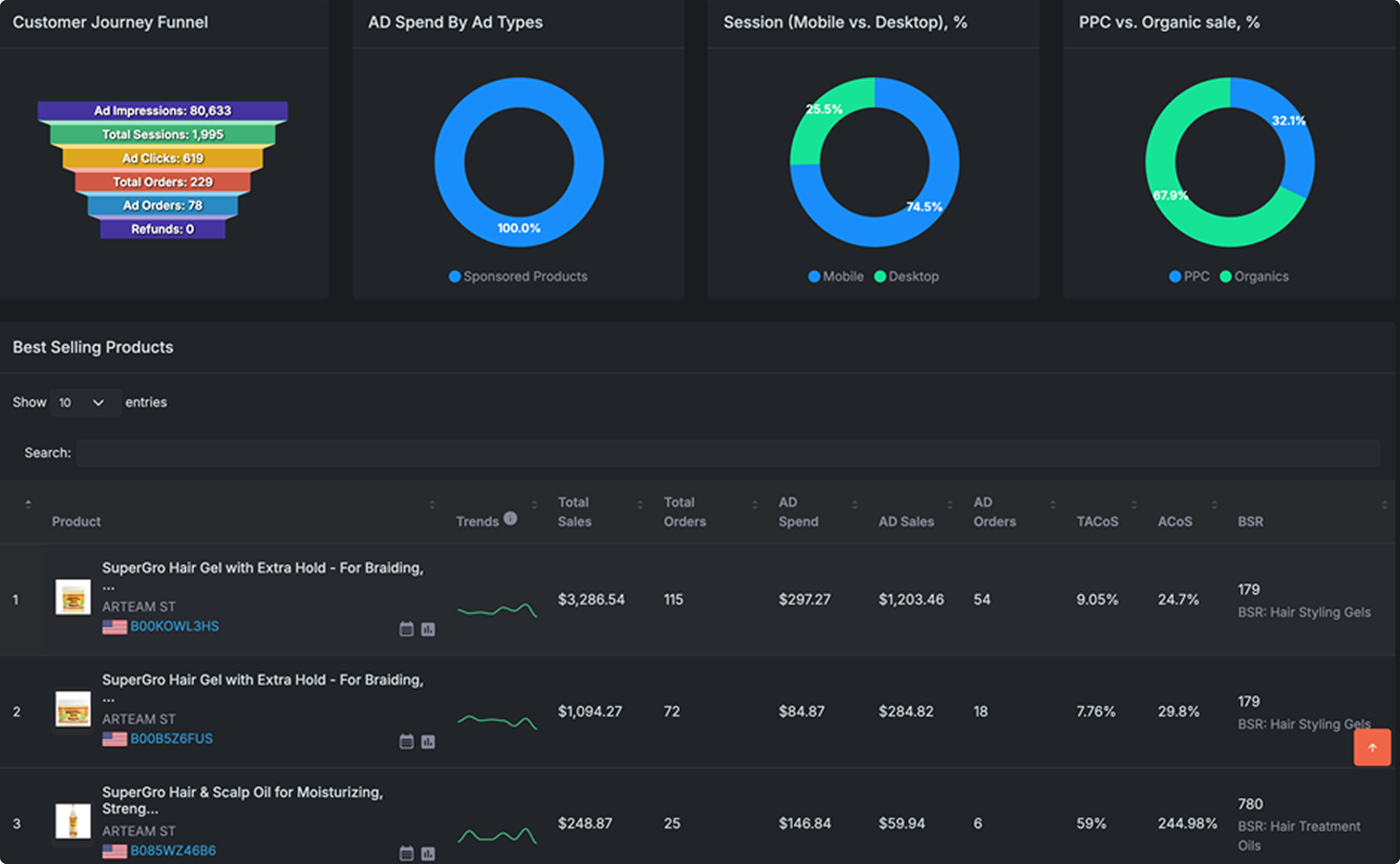This screenshot has height=864, width=1400.
Task: Click the Trends info icon
Action: click(510, 518)
